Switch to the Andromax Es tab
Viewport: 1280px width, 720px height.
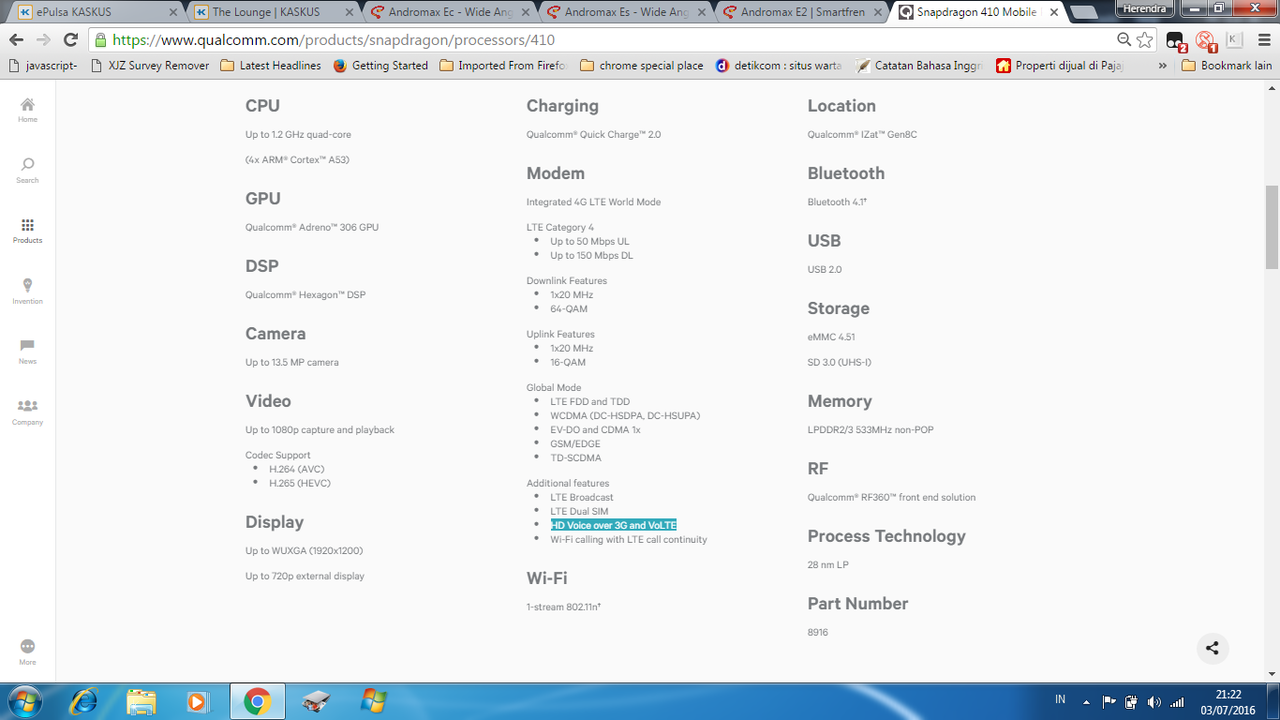pyautogui.click(x=624, y=12)
